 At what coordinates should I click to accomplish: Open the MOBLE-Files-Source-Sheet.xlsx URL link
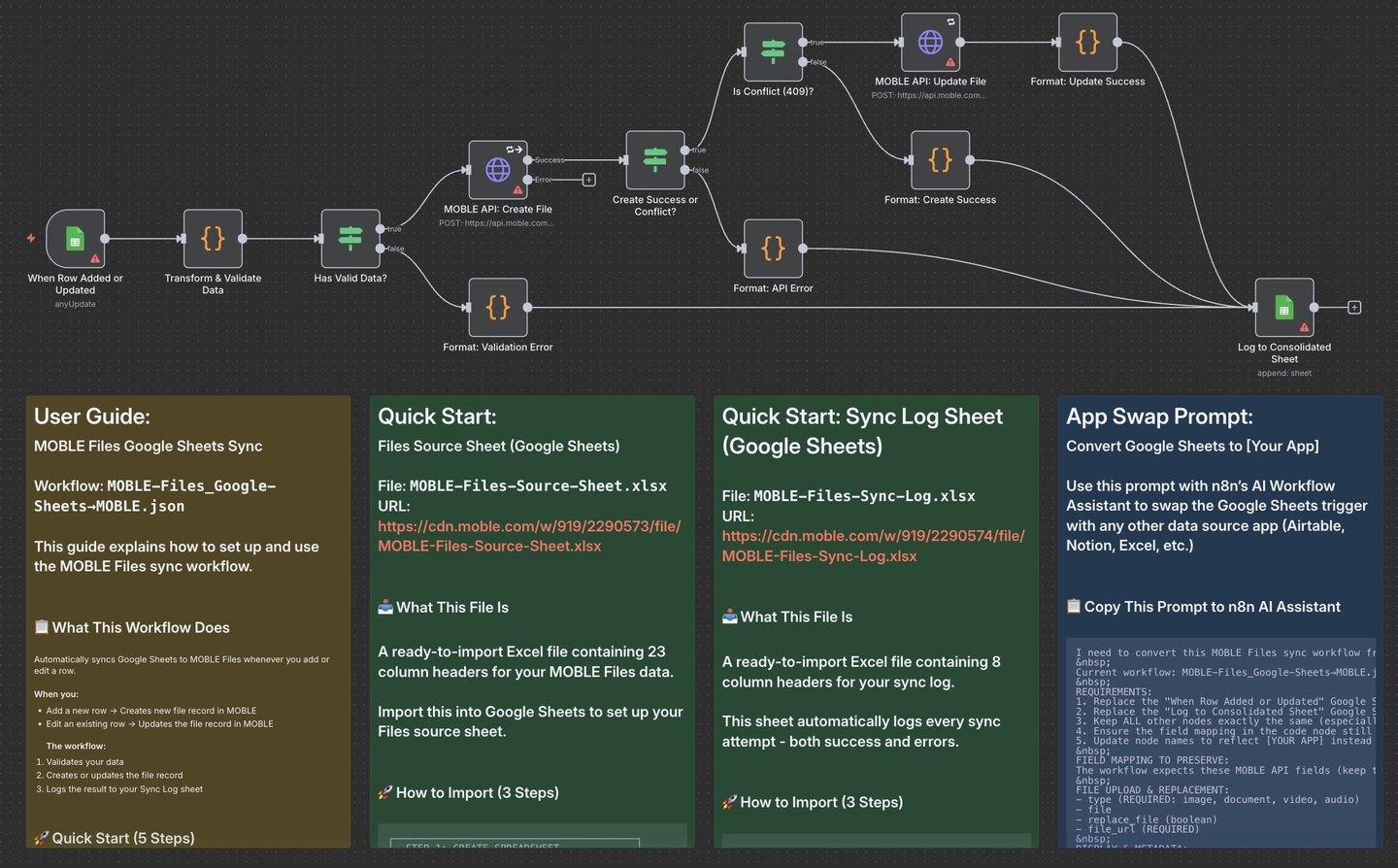click(529, 536)
